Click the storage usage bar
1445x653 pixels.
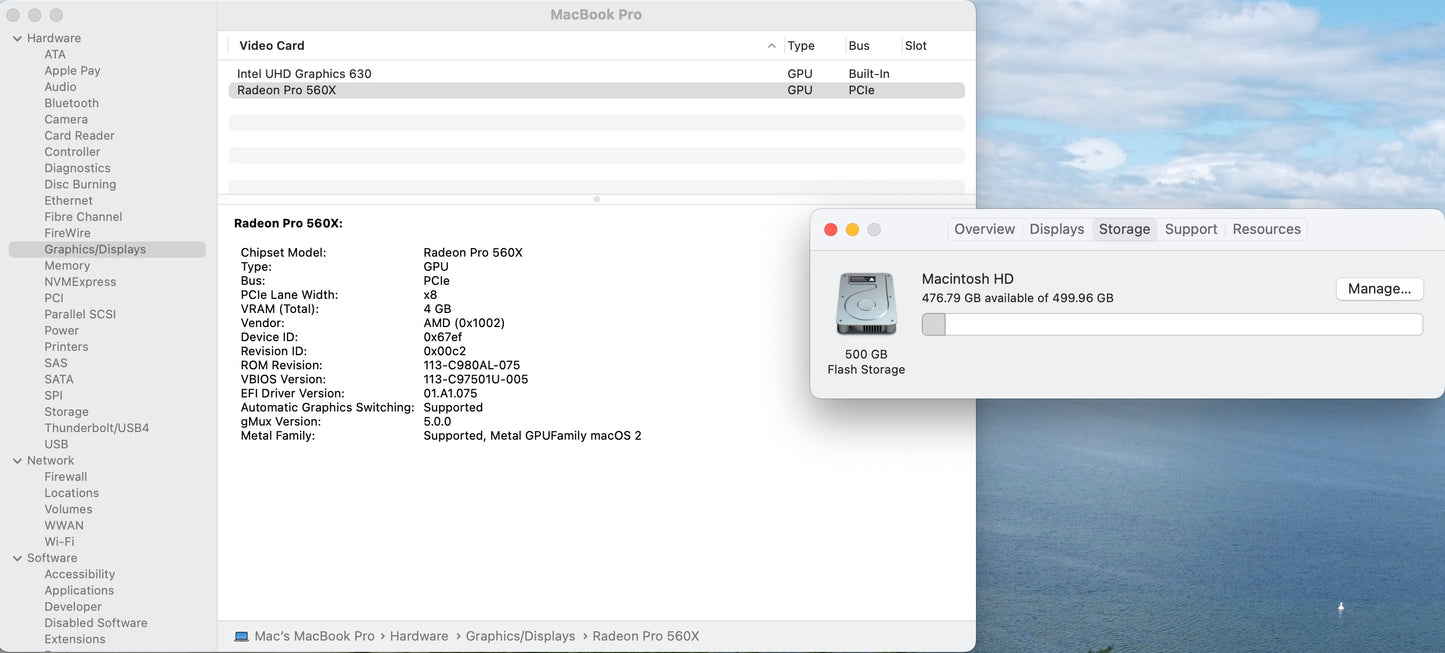(x=1171, y=324)
